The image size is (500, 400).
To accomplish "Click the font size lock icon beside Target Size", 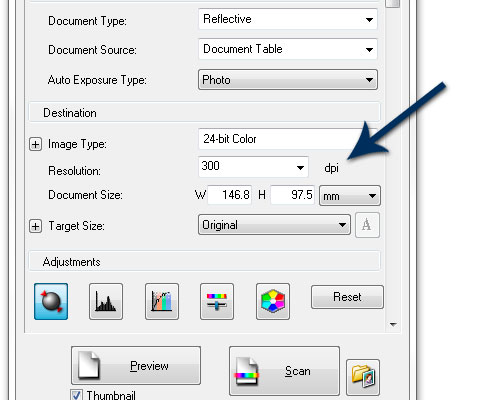I will 367,225.
